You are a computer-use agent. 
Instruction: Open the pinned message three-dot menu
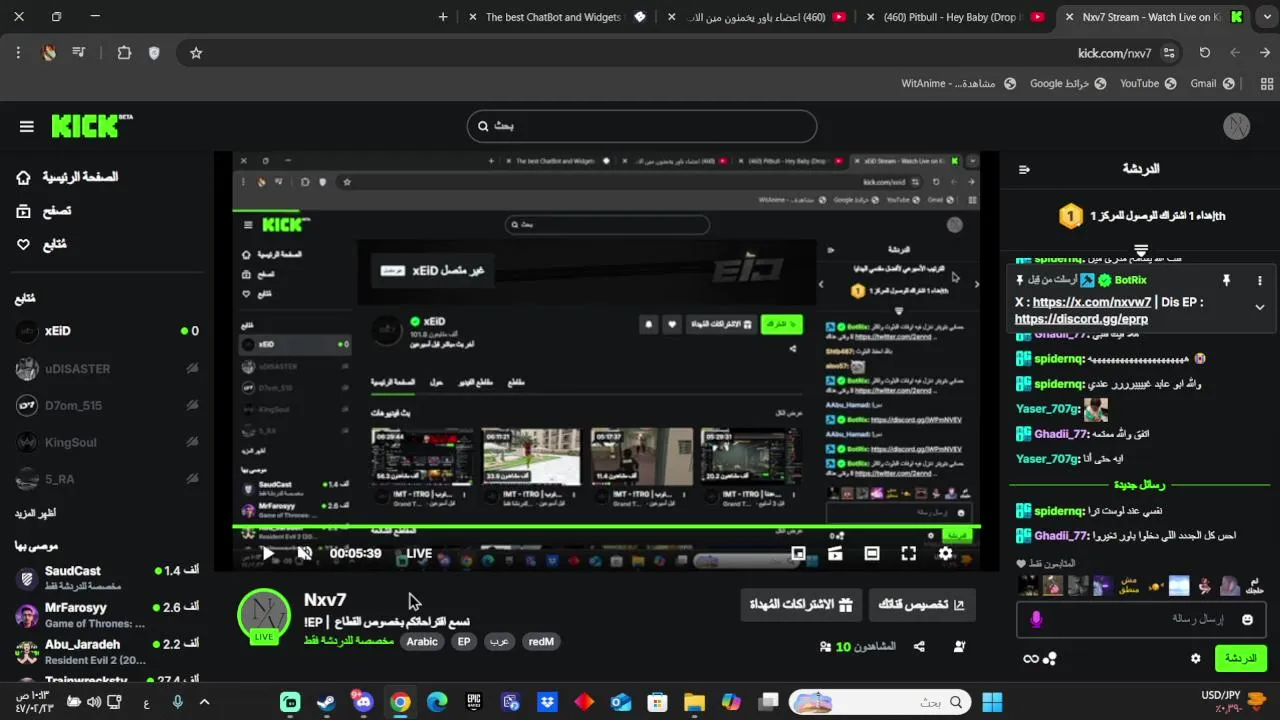point(1260,281)
